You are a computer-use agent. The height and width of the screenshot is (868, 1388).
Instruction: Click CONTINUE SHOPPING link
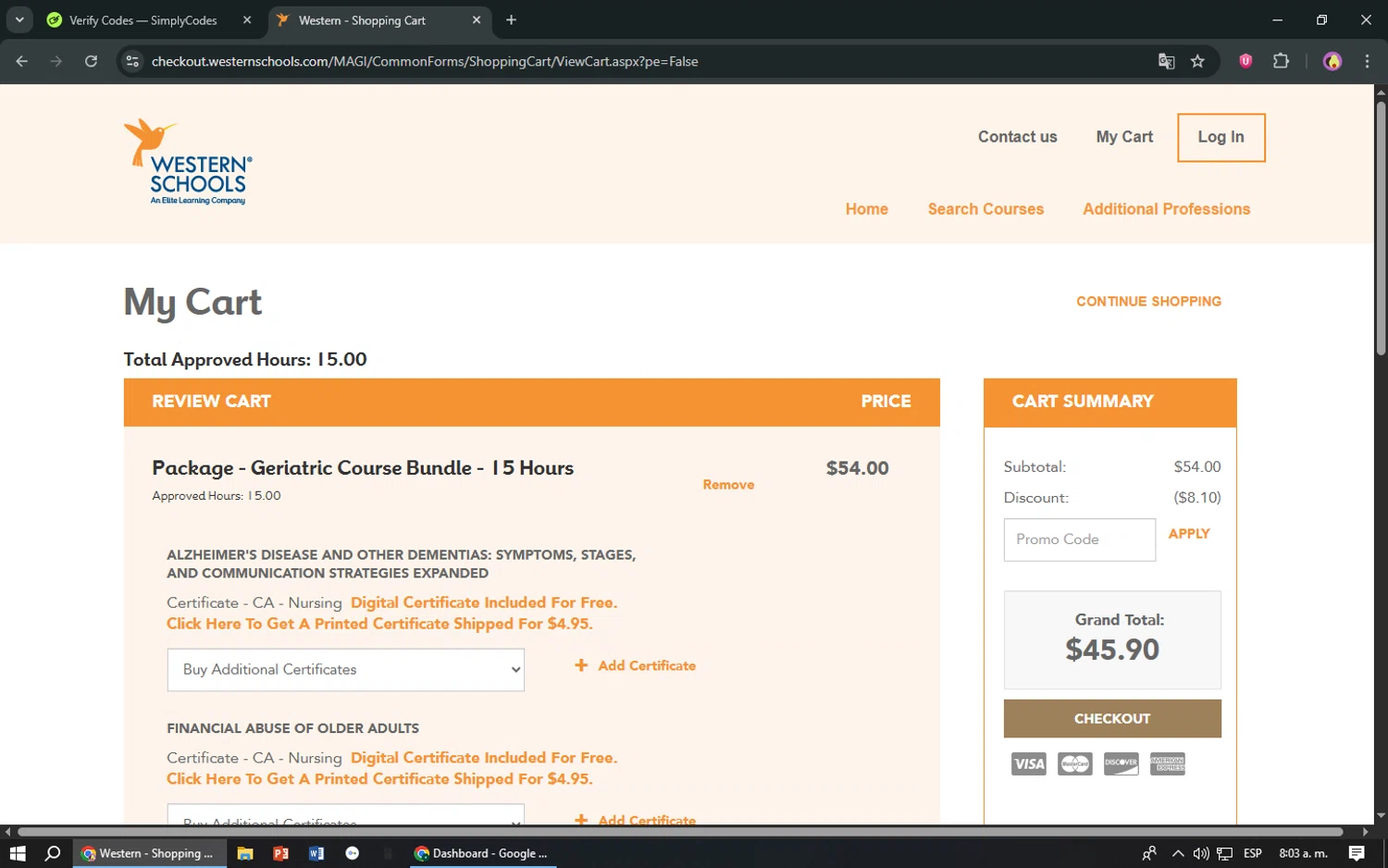[x=1148, y=302]
